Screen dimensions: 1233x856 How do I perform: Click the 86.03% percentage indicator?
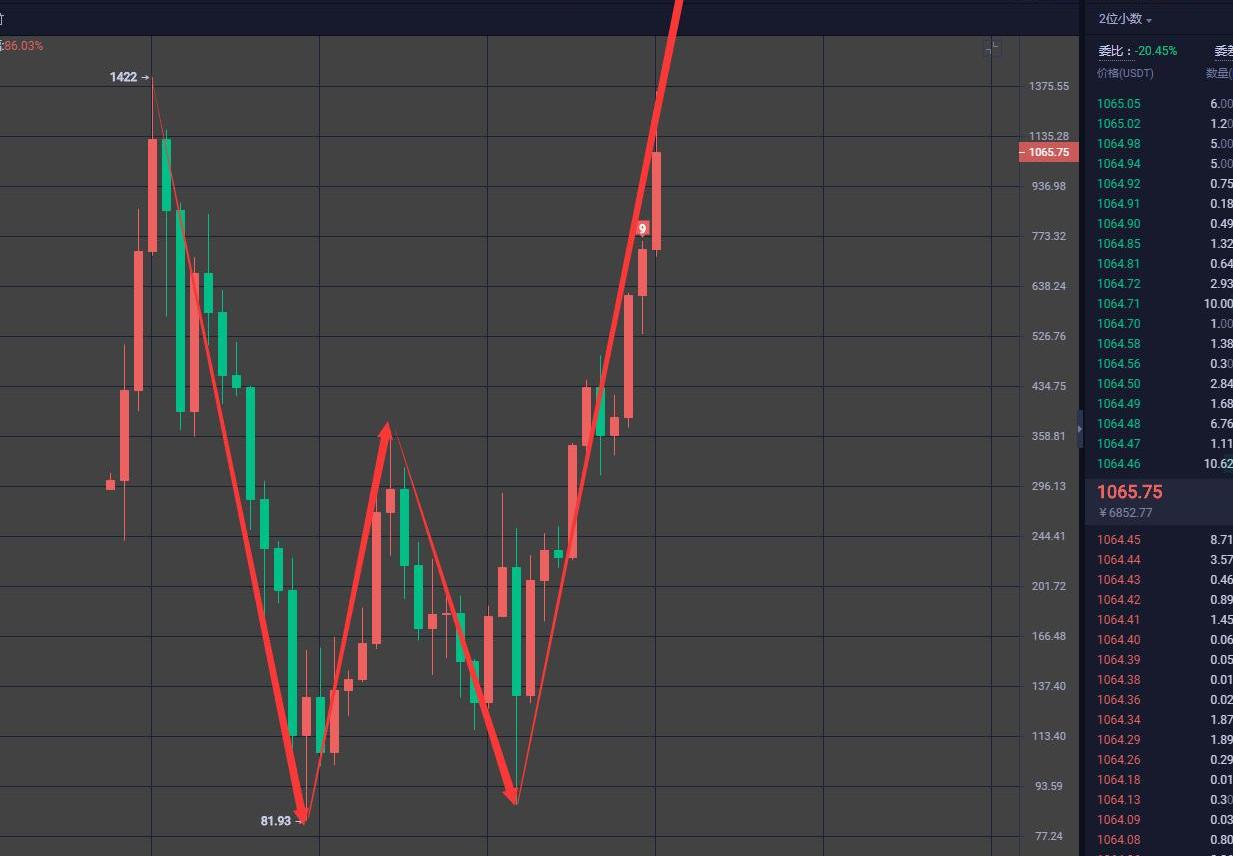pyautogui.click(x=23, y=46)
